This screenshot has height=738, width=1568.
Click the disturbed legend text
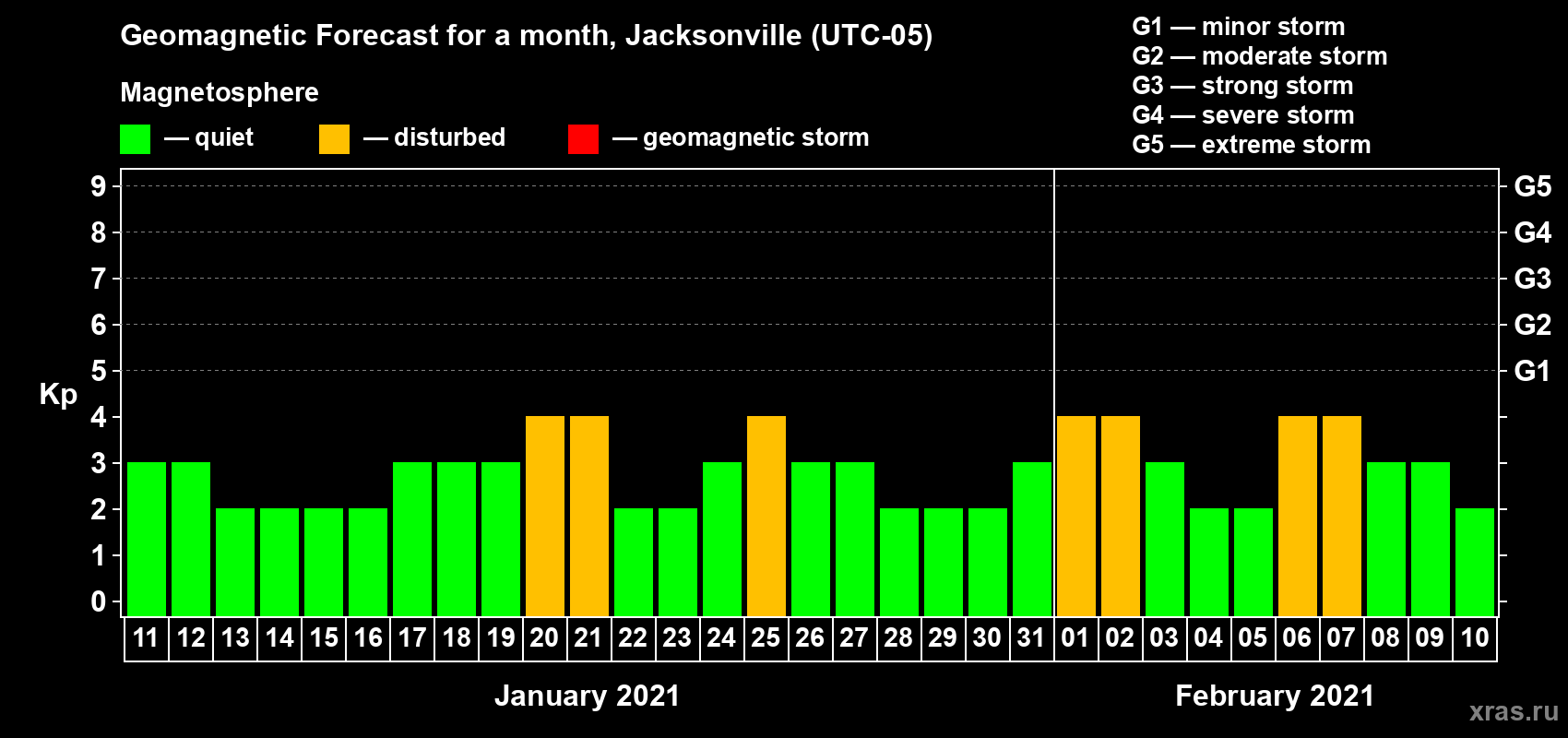(x=450, y=137)
